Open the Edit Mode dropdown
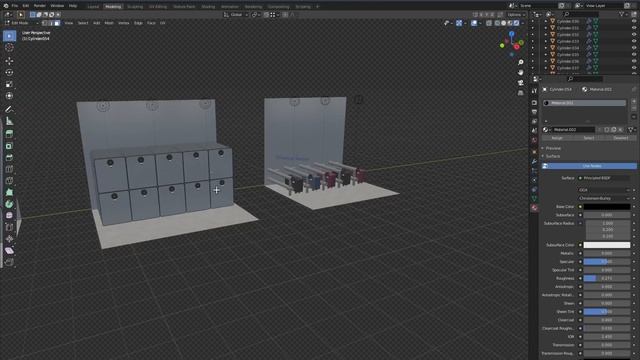640x360 pixels. pos(21,23)
